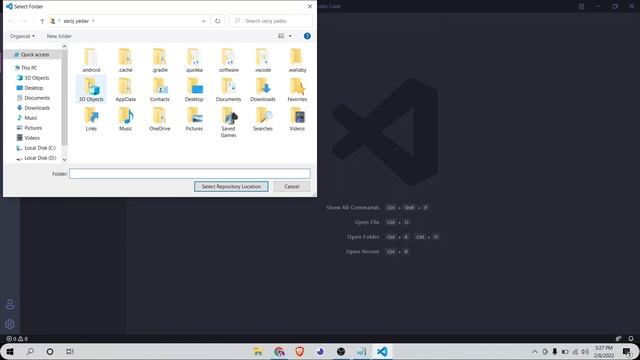Select the Downloads folder icon in file grid
This screenshot has width=640, height=360.
point(263,89)
